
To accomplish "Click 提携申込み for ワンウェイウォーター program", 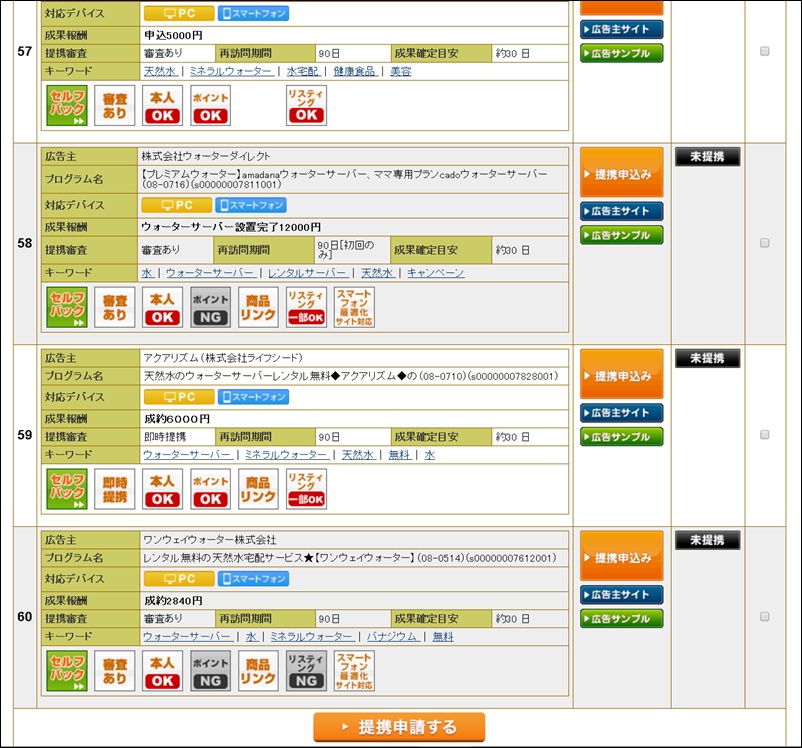I will coord(621,556).
